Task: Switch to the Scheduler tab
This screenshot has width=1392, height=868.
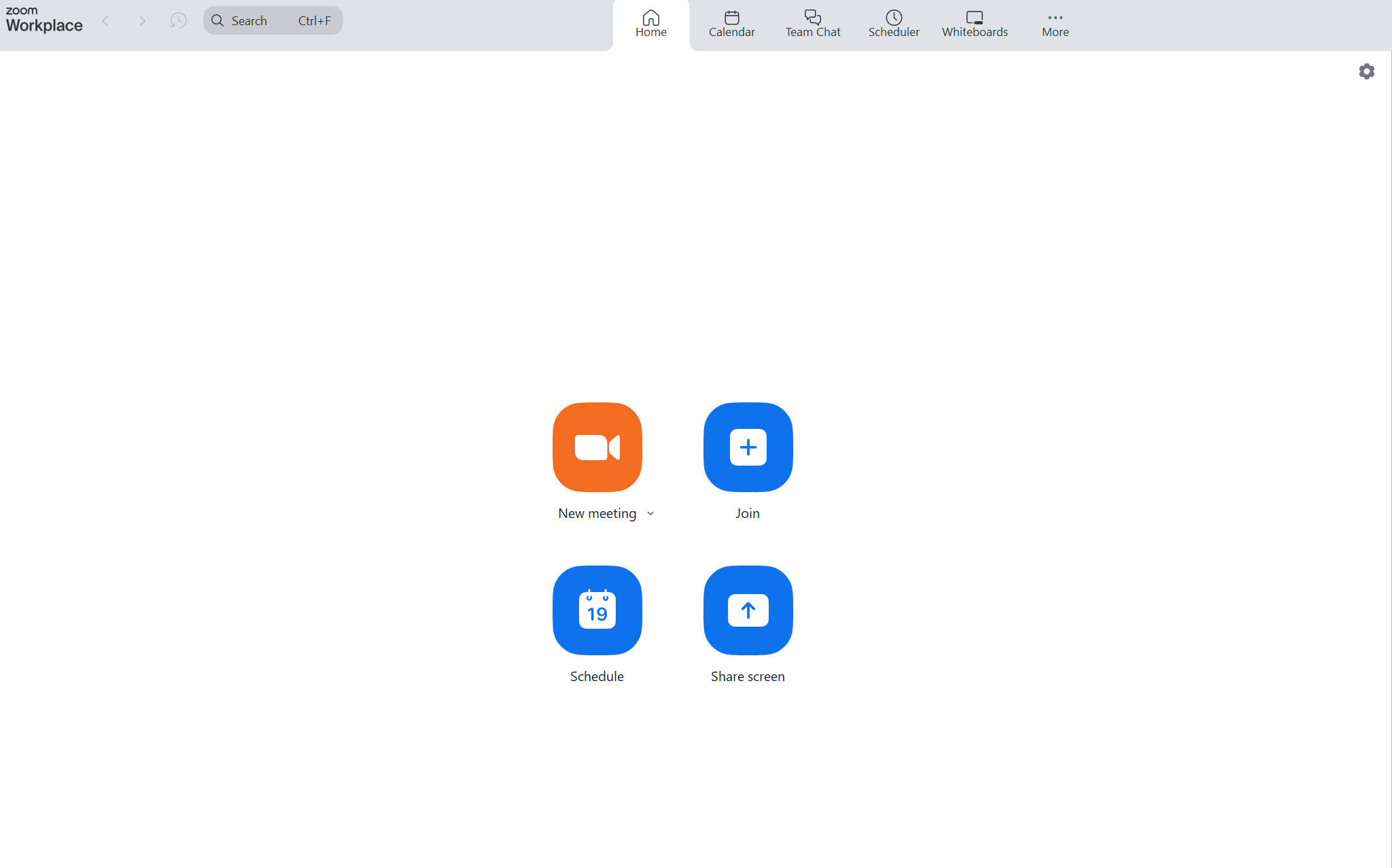Action: pos(893,24)
